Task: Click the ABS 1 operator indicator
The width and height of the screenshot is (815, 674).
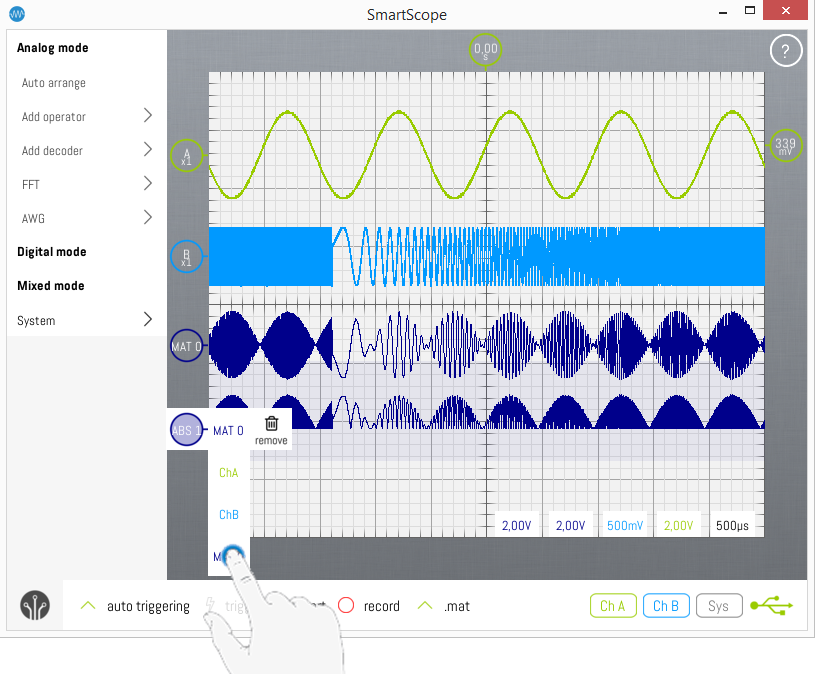Action: [x=186, y=430]
